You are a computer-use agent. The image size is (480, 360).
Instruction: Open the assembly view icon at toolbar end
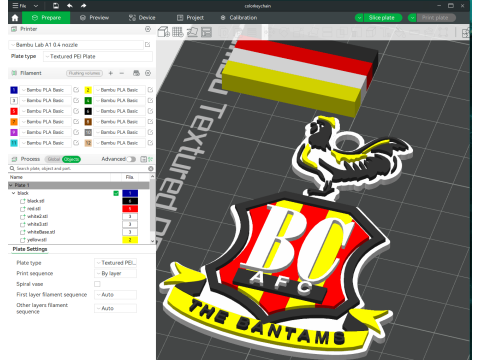click(x=466, y=32)
